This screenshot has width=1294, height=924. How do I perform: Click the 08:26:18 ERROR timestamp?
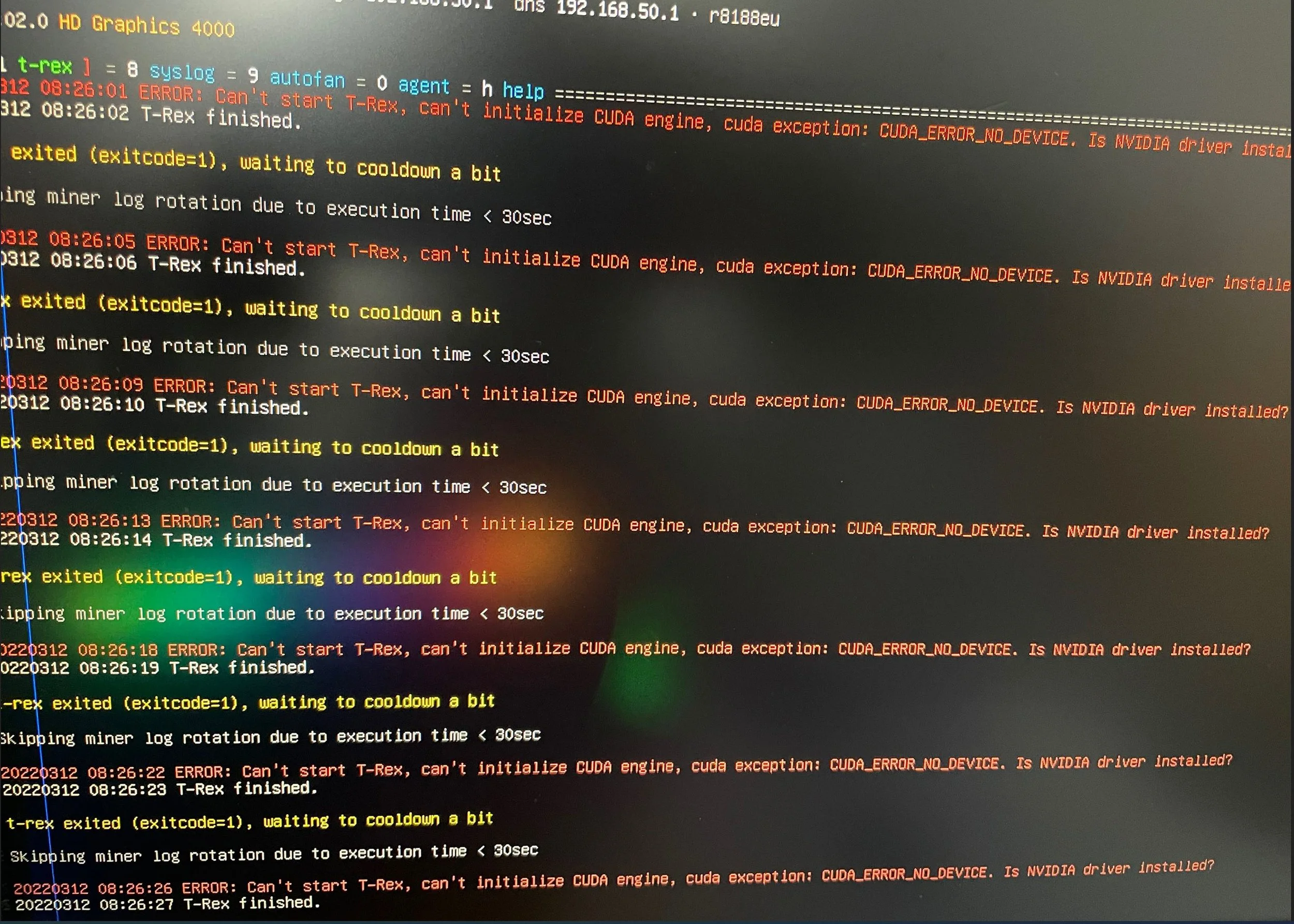click(x=119, y=650)
